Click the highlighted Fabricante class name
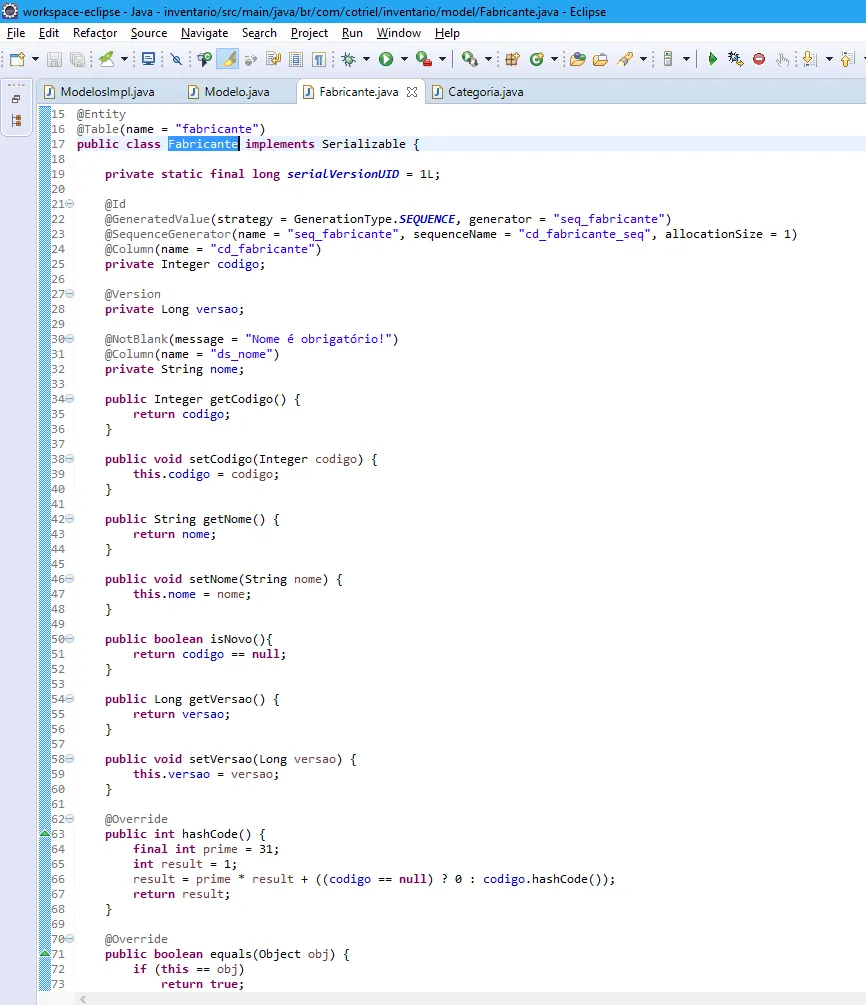The image size is (866, 1005). tap(203, 144)
